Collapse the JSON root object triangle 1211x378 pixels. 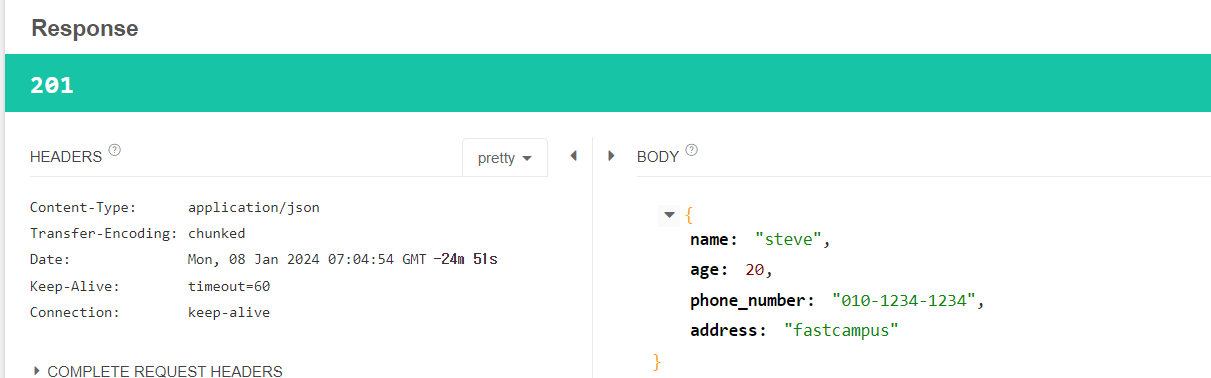point(669,215)
